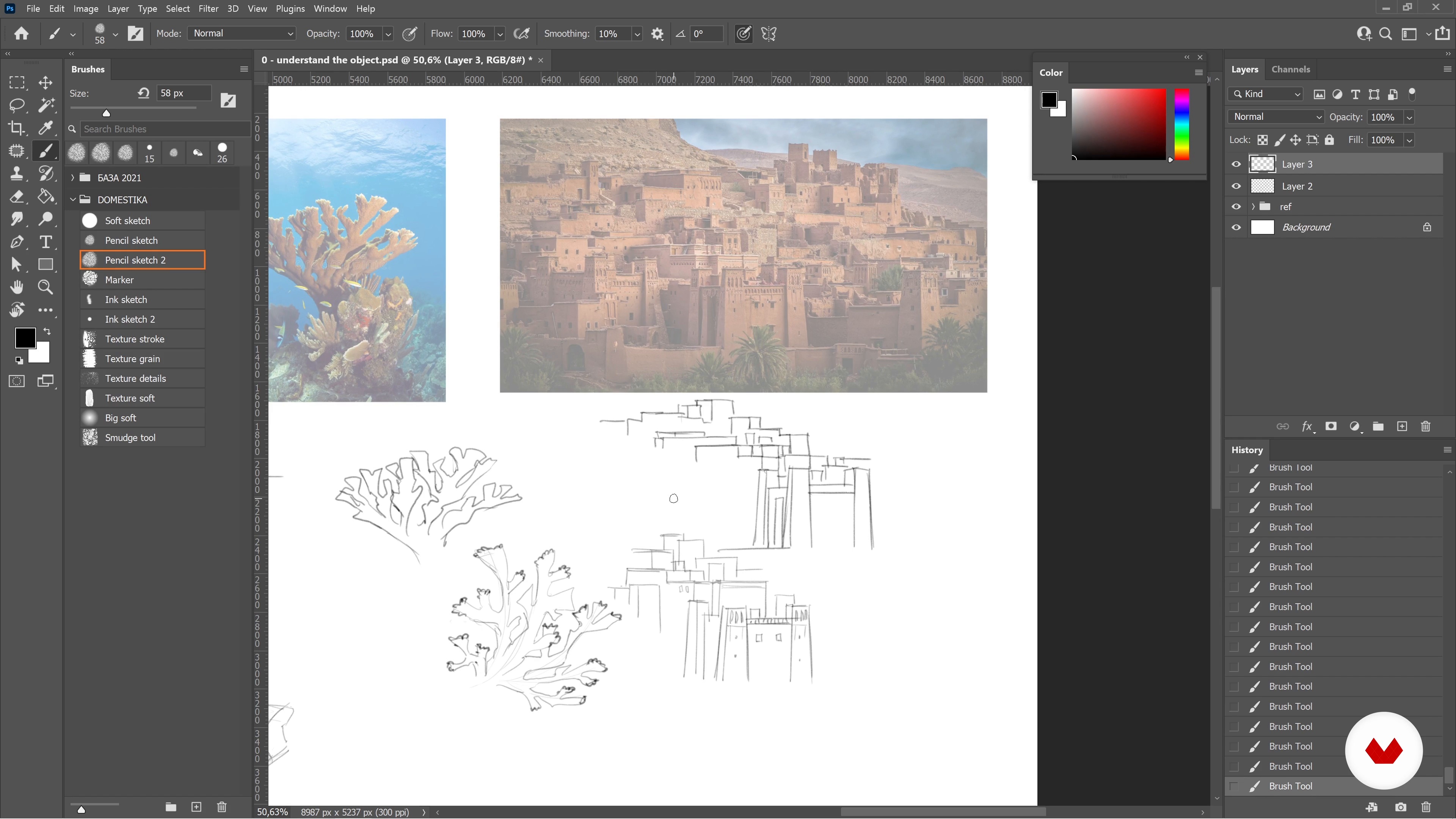Toggle pressure for size
This screenshot has width=1456, height=819.
click(743, 34)
